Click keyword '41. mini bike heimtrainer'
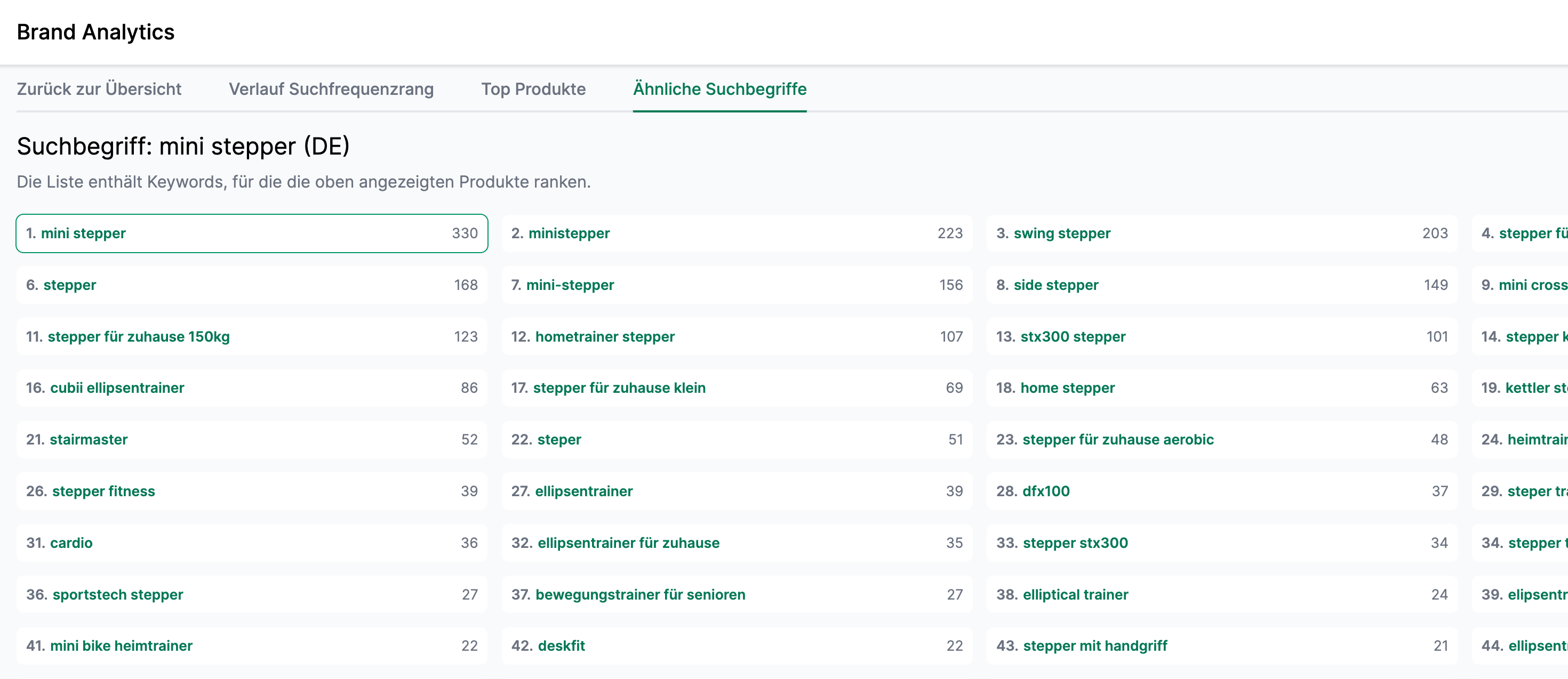 click(x=252, y=645)
